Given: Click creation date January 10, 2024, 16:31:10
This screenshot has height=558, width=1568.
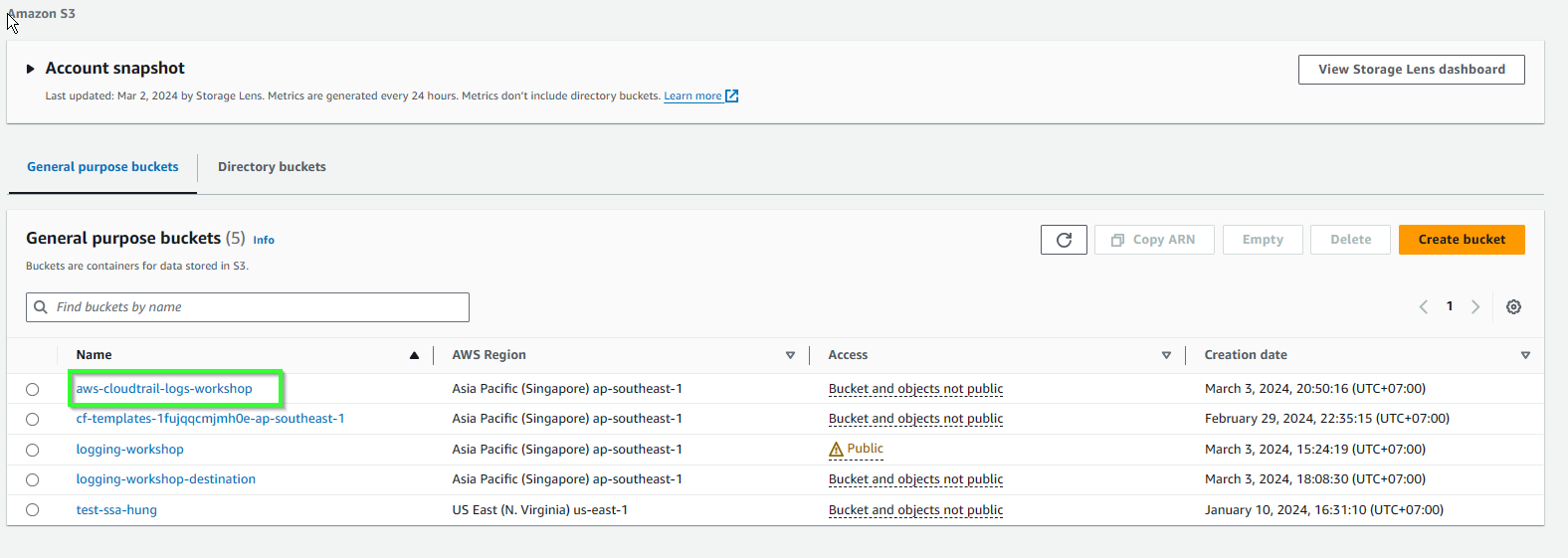Looking at the screenshot, I should tap(1323, 510).
